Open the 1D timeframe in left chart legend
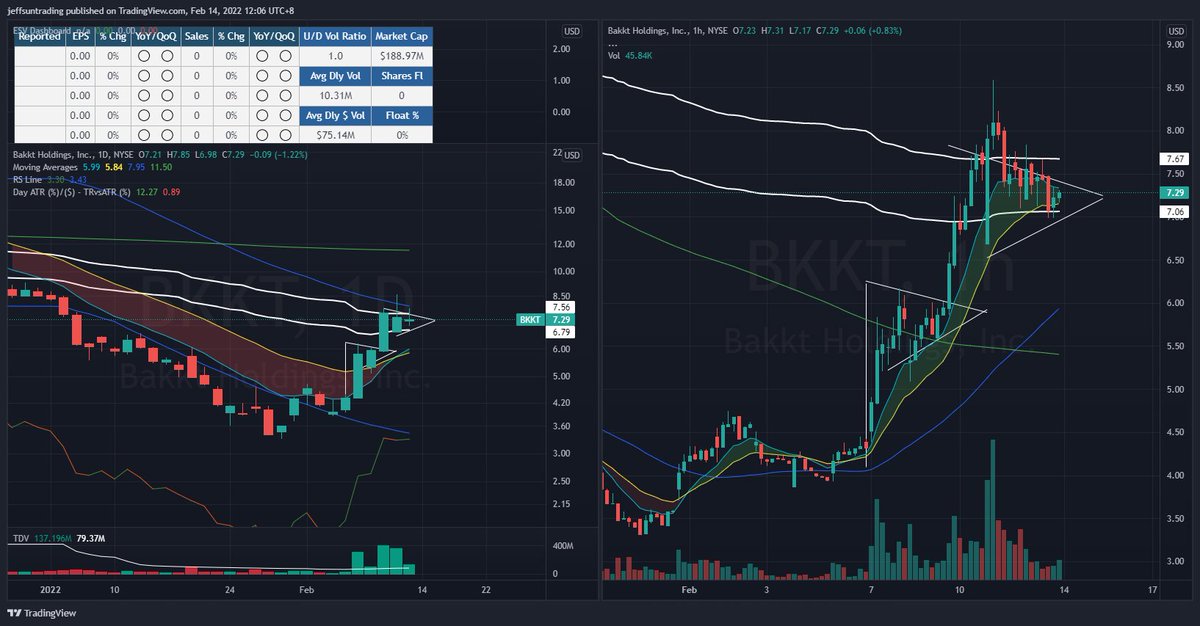The image size is (1200, 626). tap(100, 154)
